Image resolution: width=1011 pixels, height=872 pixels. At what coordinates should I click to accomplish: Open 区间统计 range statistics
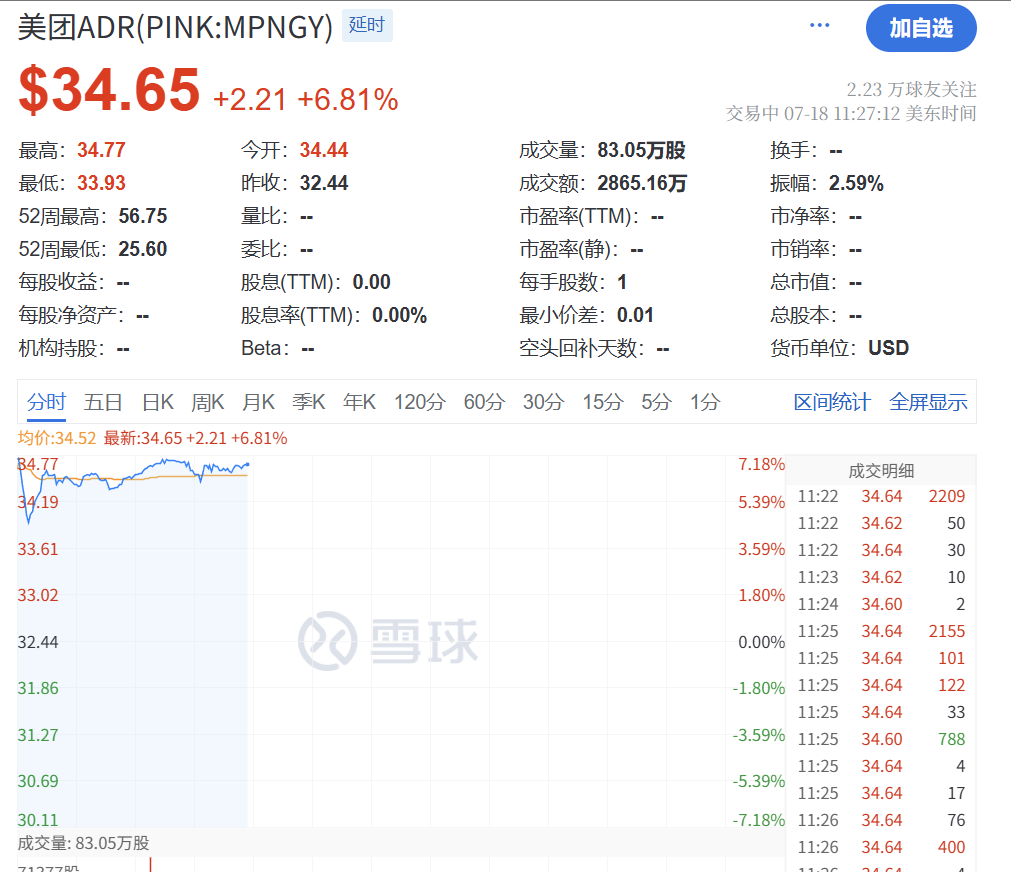point(832,403)
